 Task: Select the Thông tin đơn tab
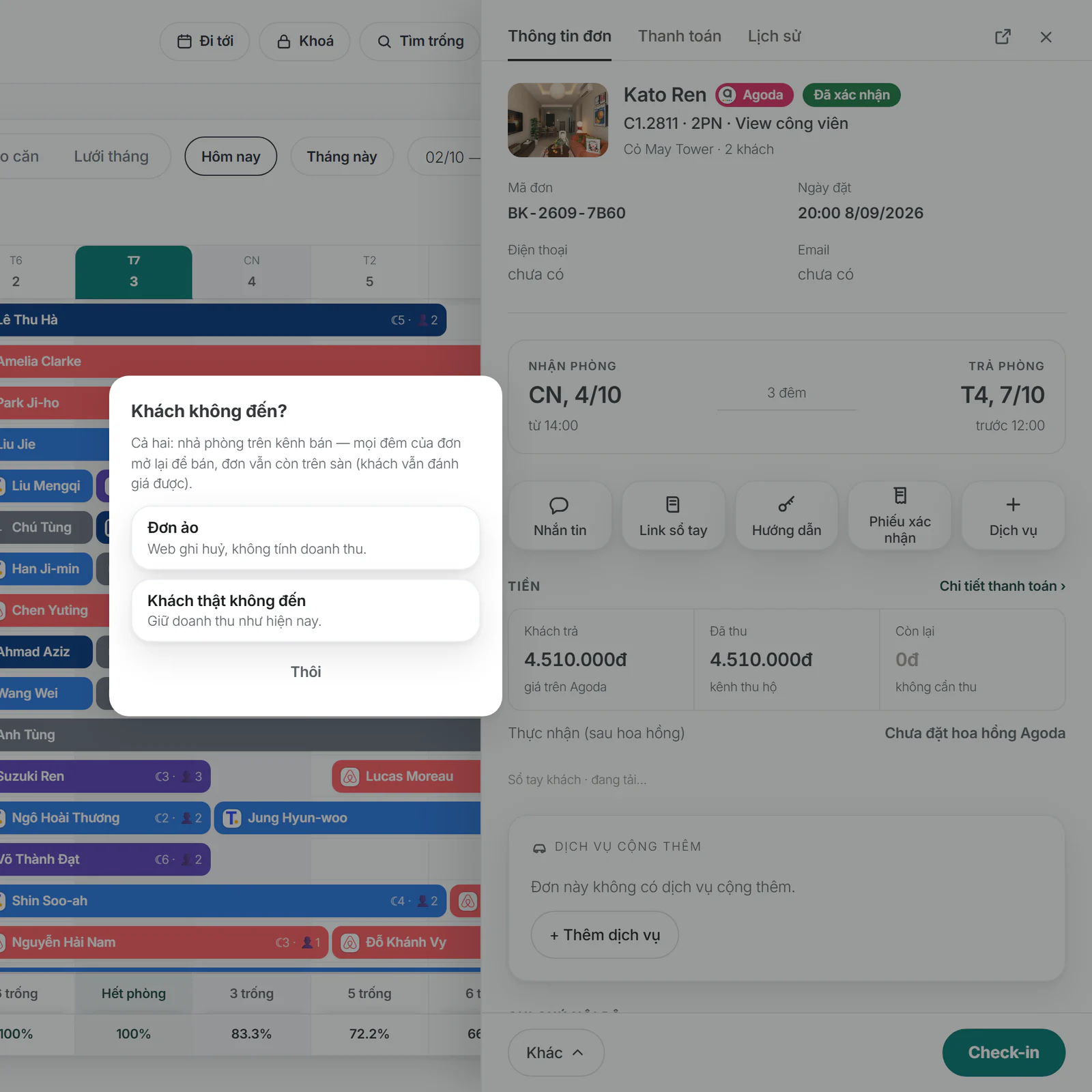click(559, 36)
